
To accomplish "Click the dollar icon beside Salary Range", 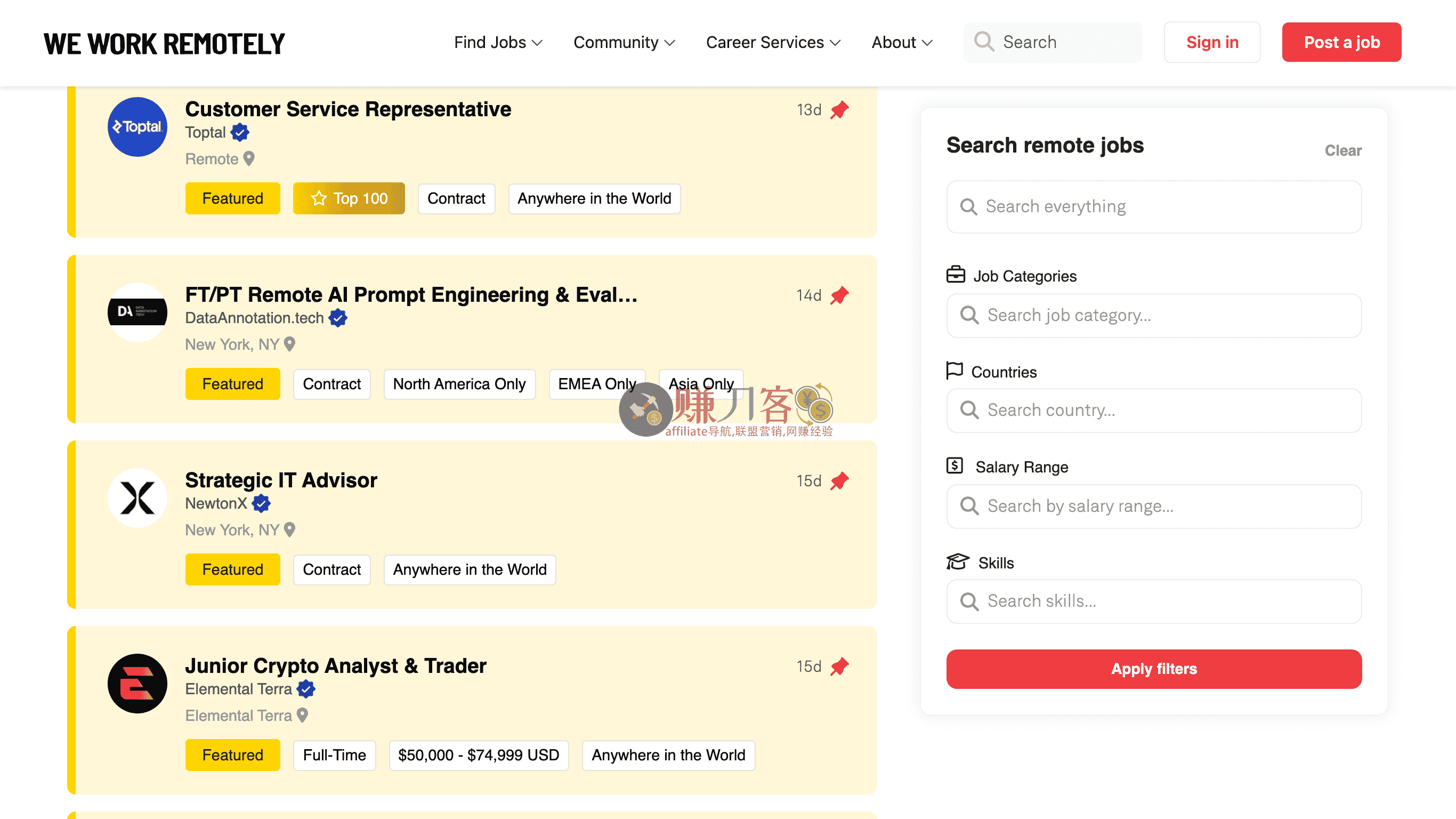I will (x=955, y=465).
